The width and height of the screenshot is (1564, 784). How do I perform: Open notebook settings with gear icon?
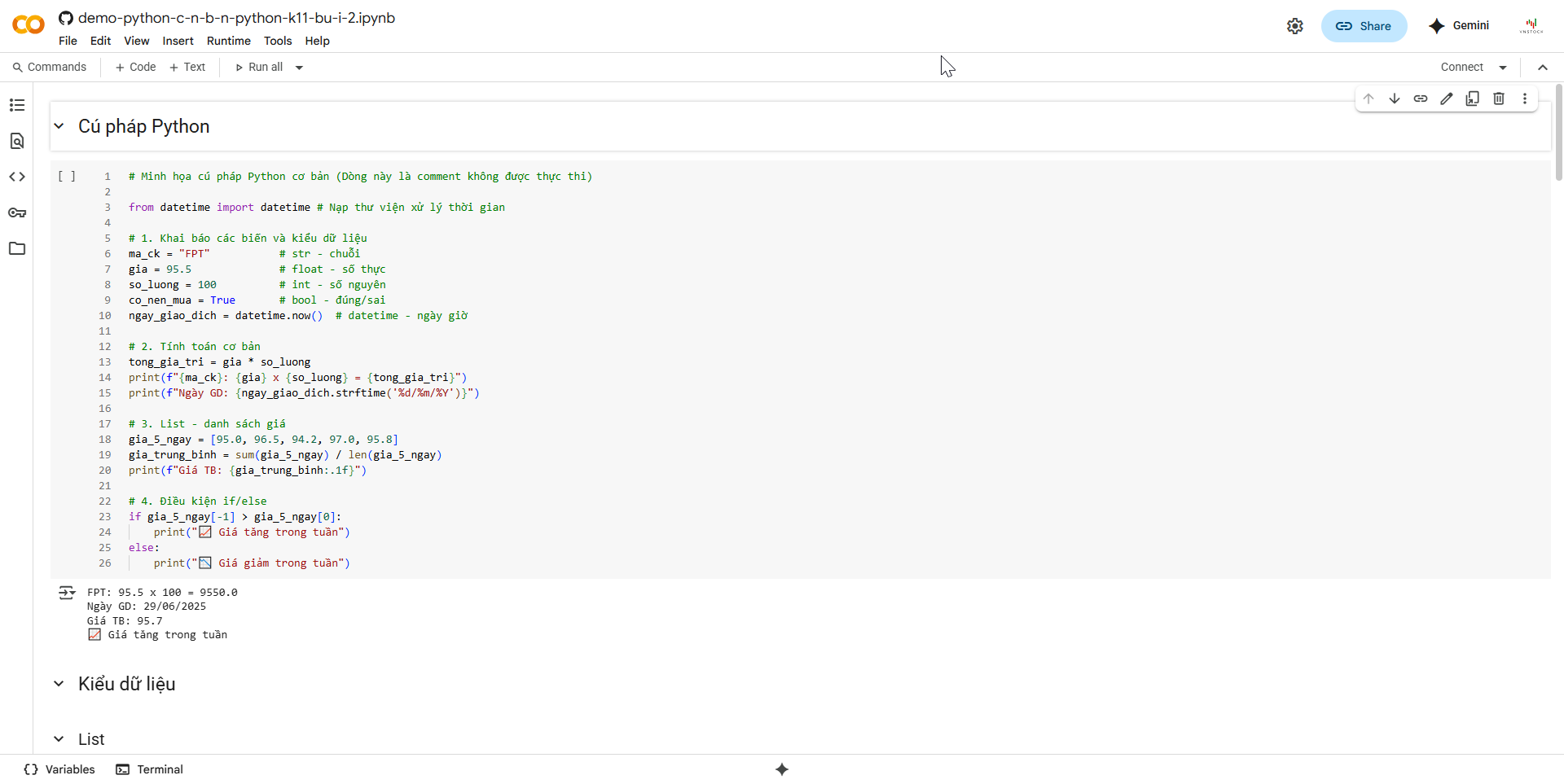pos(1295,26)
